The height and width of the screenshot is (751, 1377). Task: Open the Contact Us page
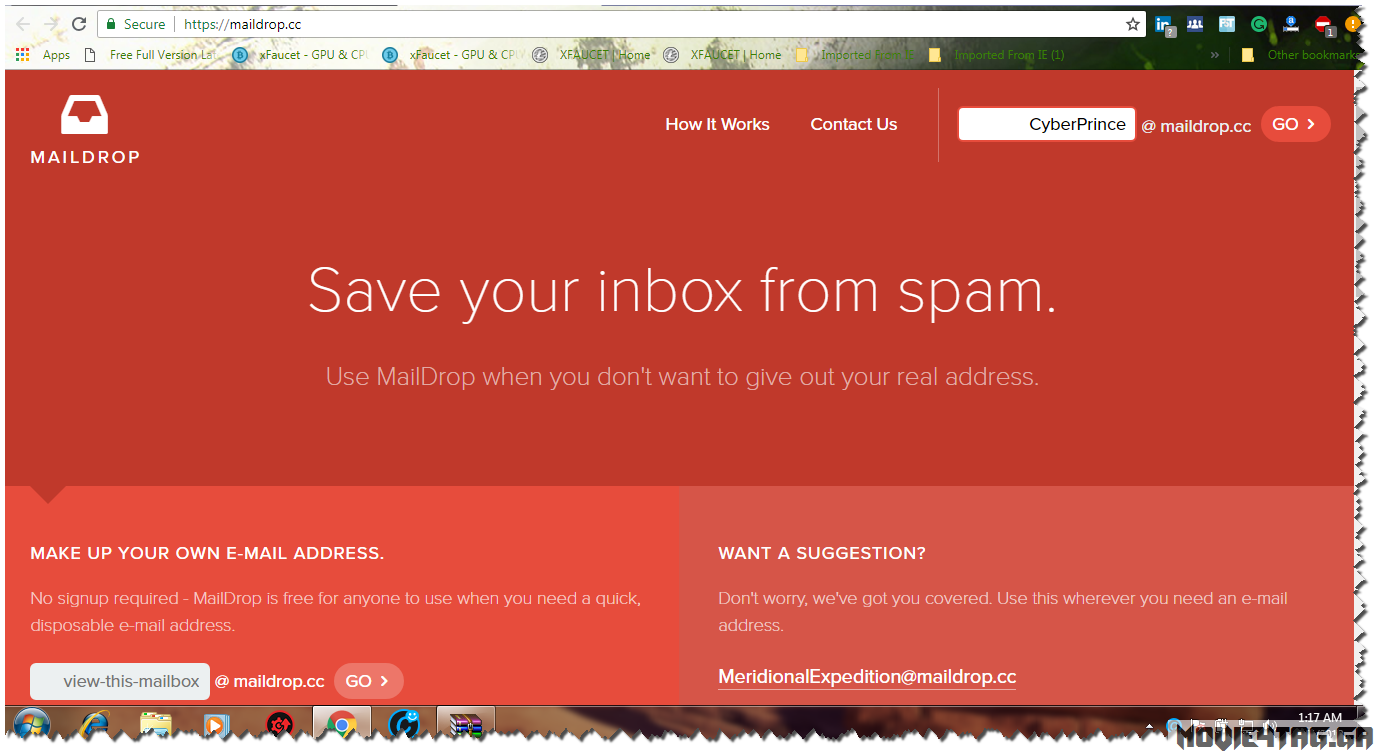click(x=854, y=124)
